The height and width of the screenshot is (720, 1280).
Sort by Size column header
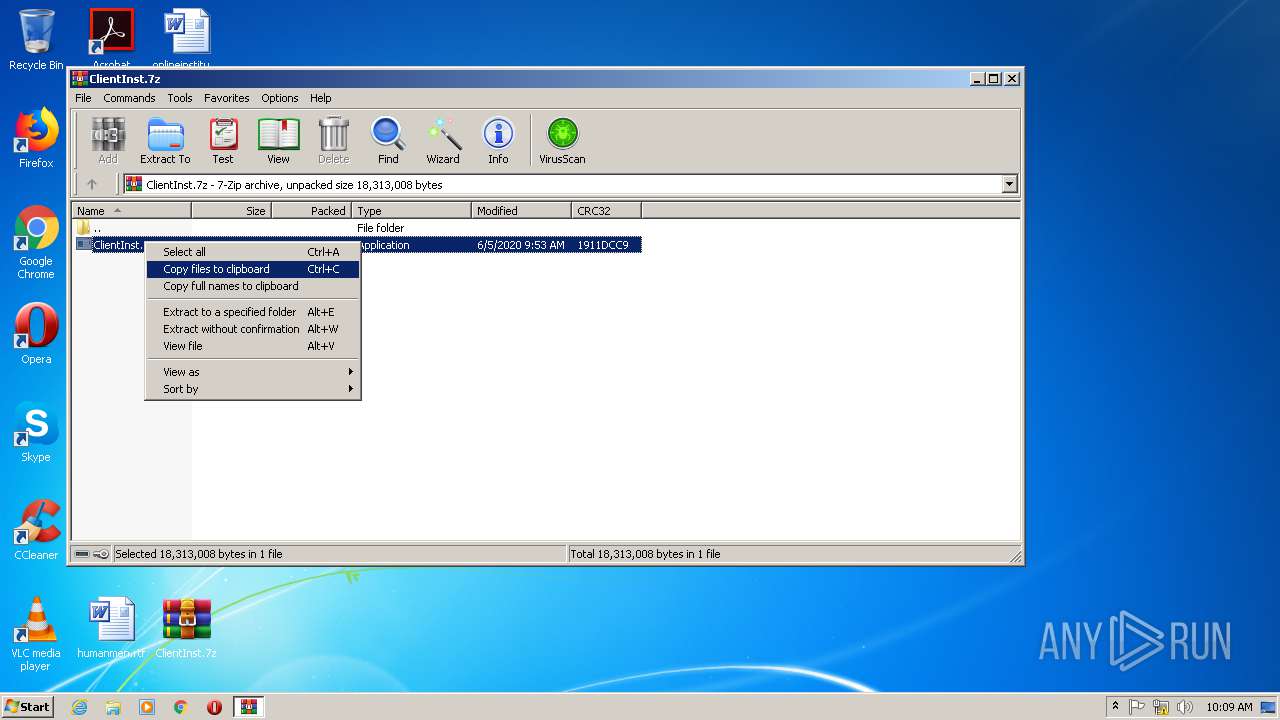[231, 211]
